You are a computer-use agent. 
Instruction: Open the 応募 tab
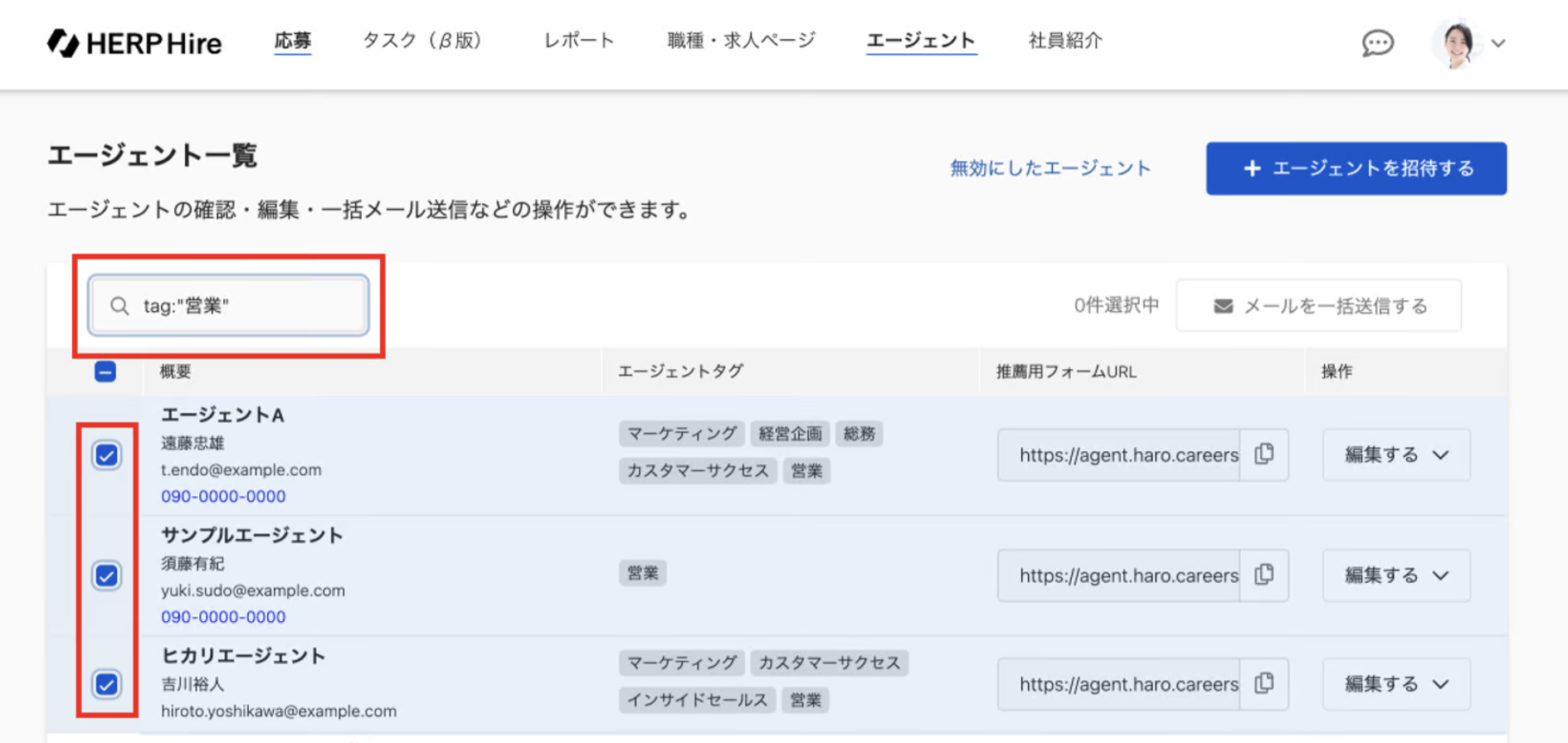(293, 41)
